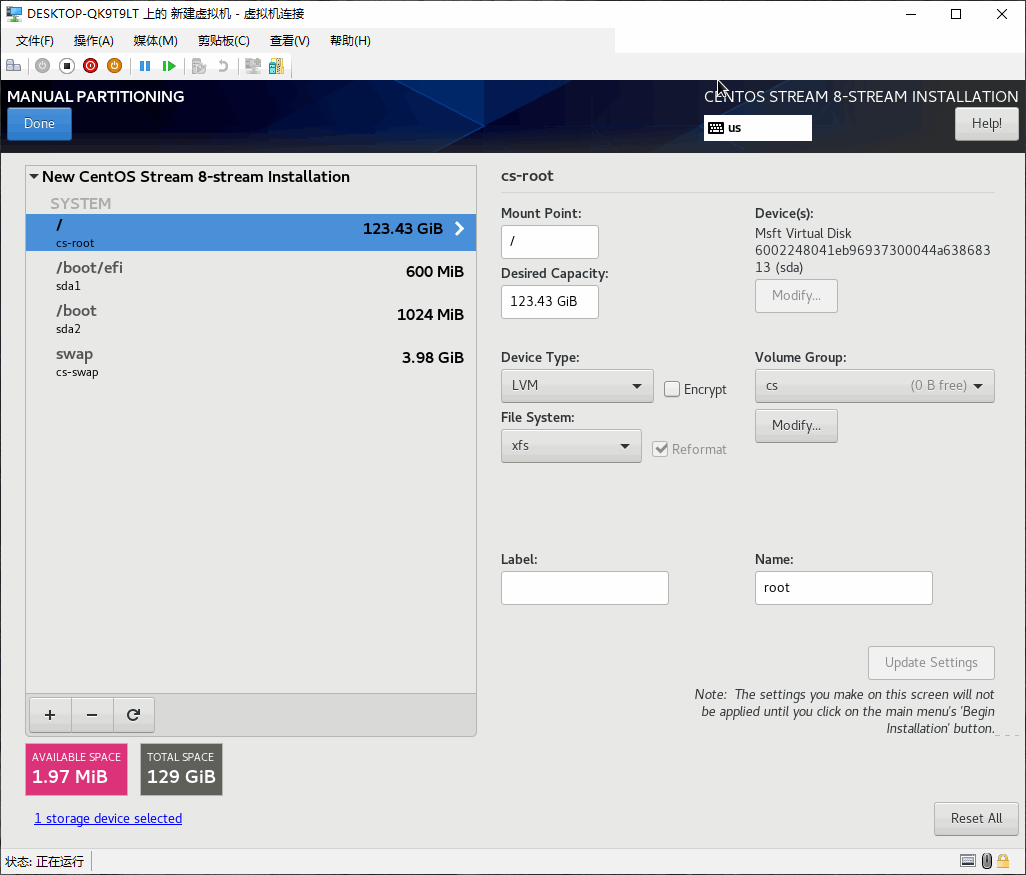Click the MANUAL PARTITIONING title

96,96
